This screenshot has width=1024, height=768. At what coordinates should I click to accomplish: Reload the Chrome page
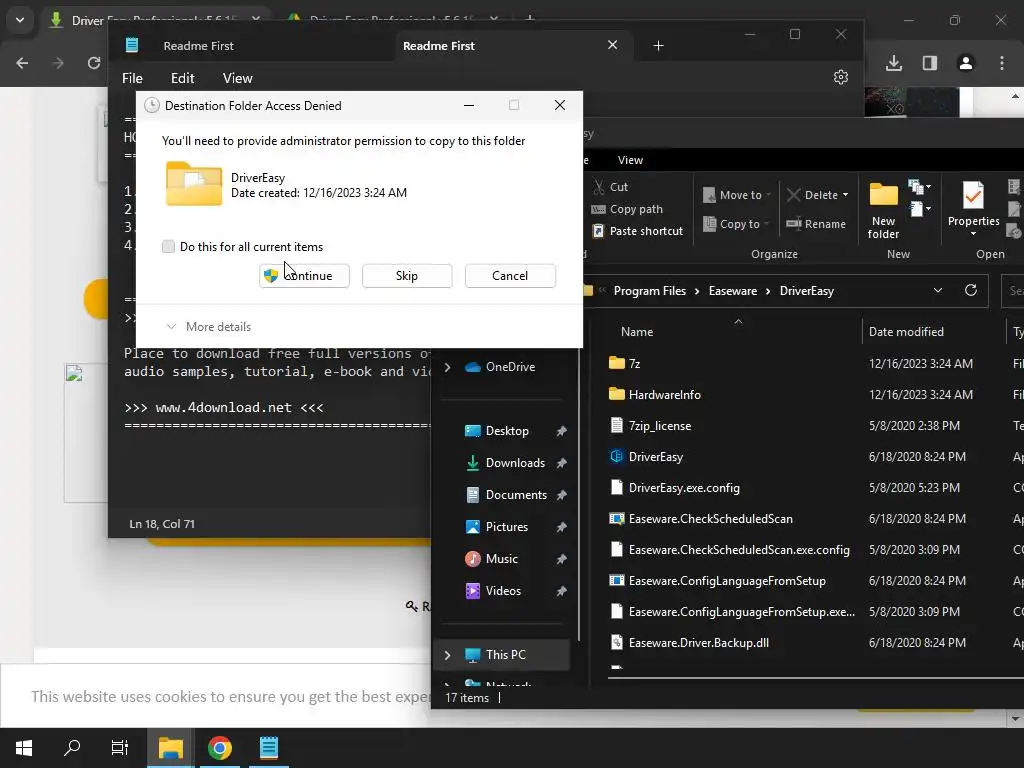[94, 63]
